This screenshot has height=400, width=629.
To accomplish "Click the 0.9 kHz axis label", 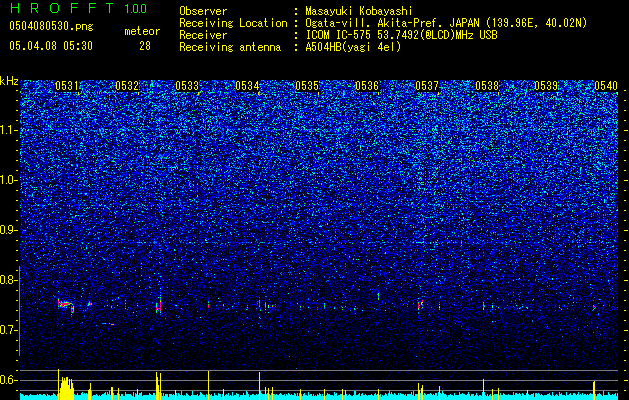I will (x=9, y=230).
